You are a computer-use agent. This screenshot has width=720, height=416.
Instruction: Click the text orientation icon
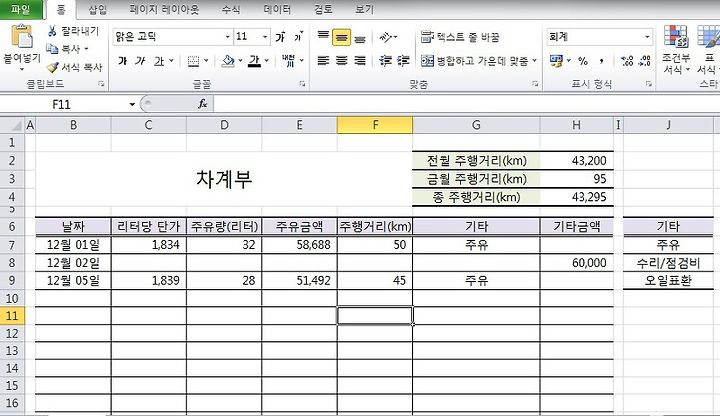pyautogui.click(x=386, y=37)
